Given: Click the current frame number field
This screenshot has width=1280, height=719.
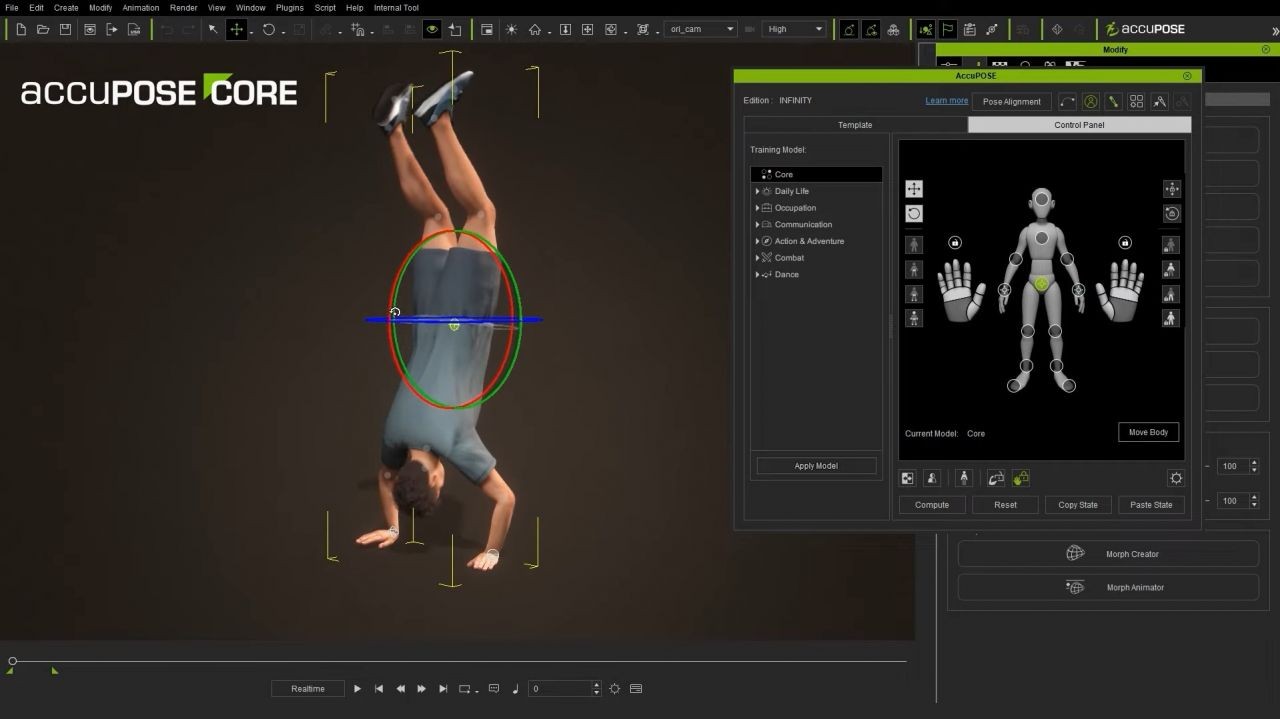Looking at the screenshot, I should pyautogui.click(x=562, y=689).
